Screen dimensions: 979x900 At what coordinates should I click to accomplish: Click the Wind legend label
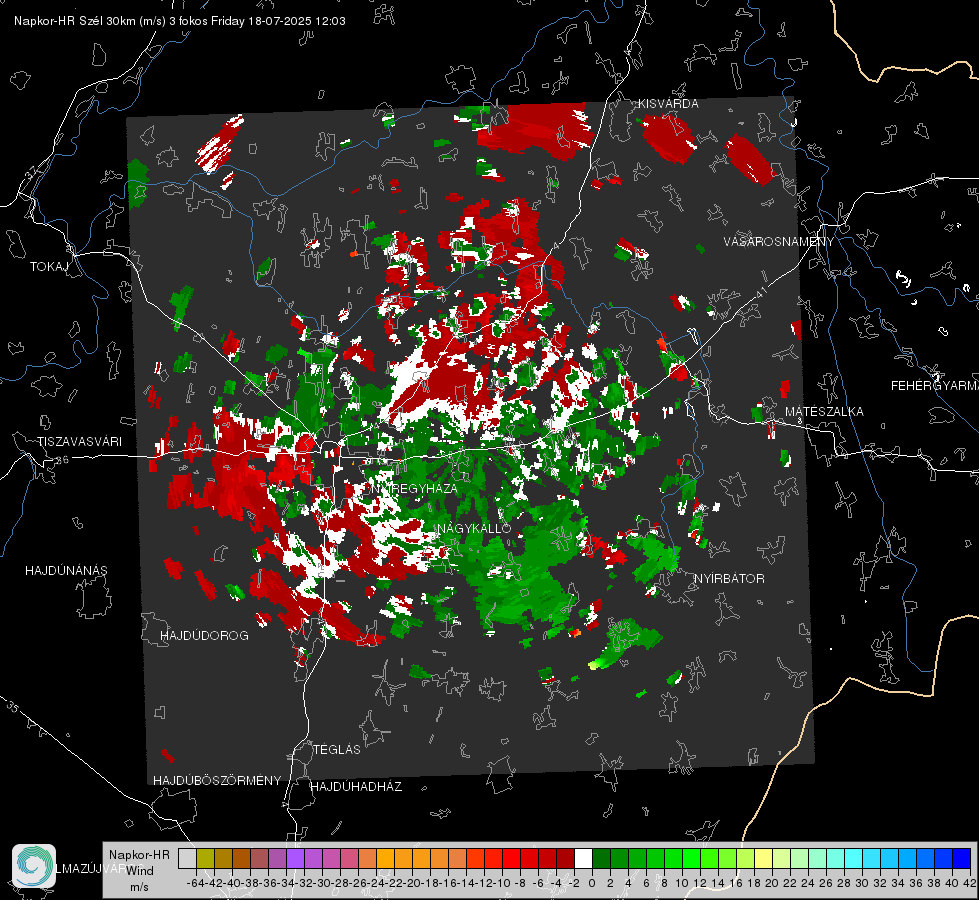click(140, 871)
